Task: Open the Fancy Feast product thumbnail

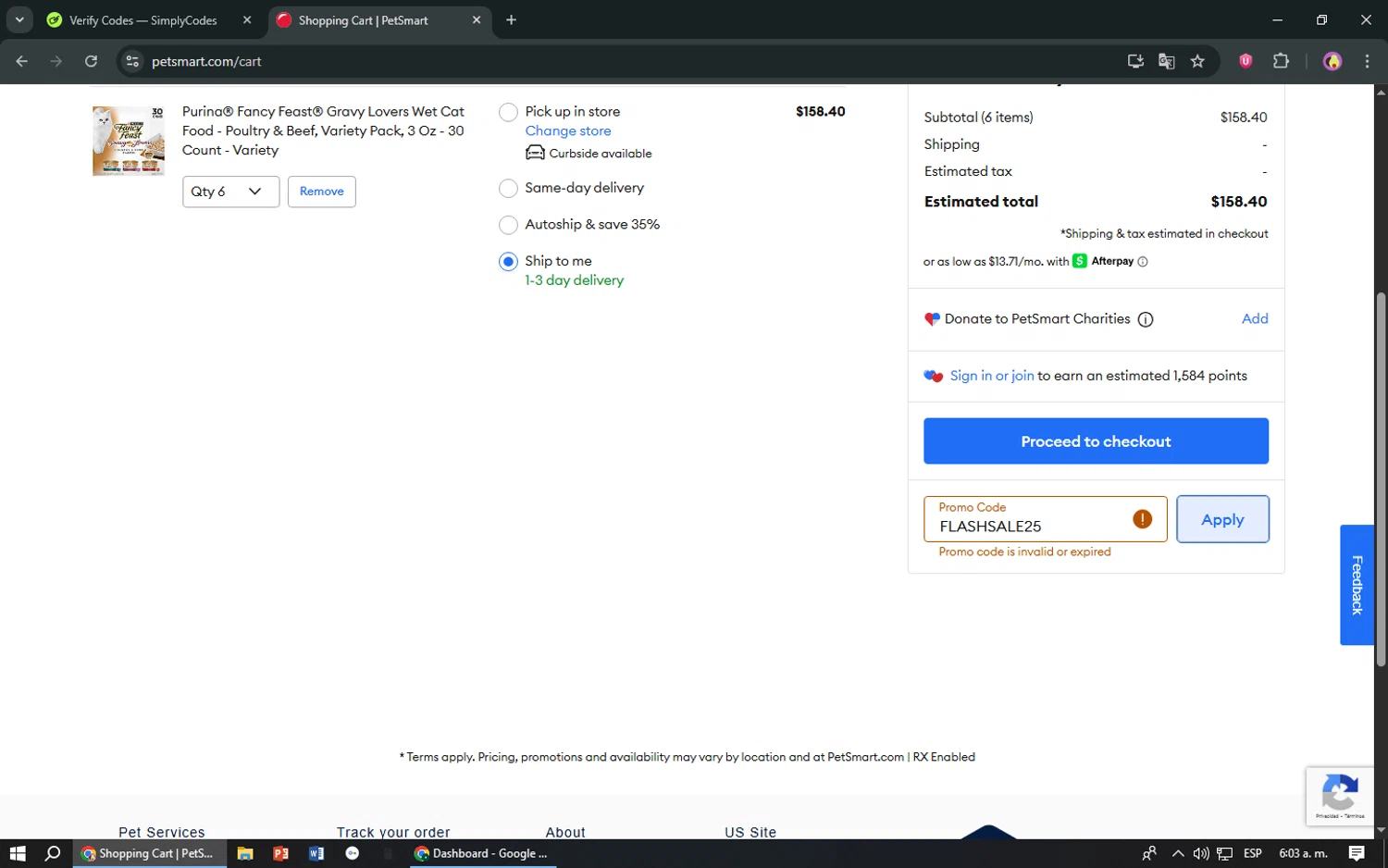Action: click(x=129, y=141)
